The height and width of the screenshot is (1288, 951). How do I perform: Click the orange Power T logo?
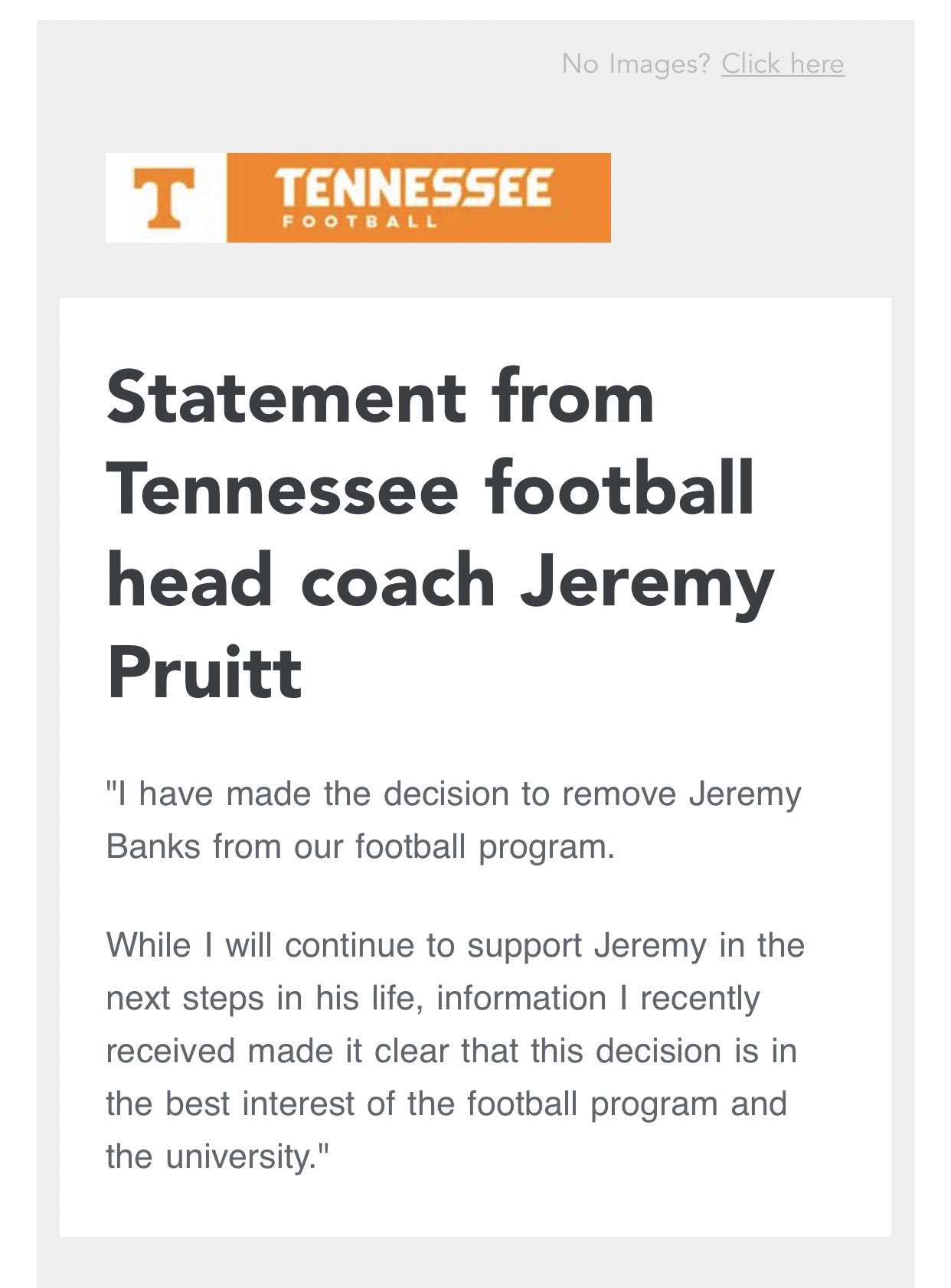pos(164,198)
